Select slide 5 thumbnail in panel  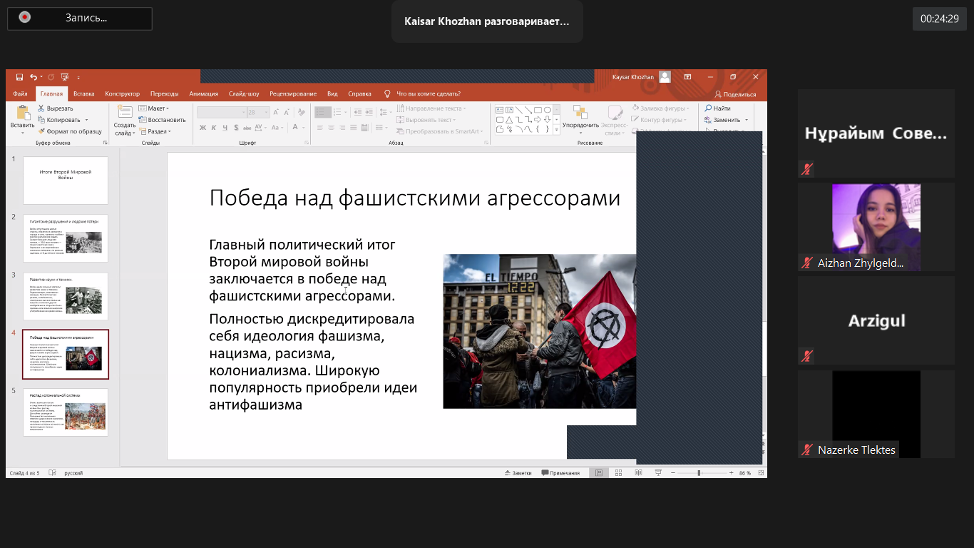pos(66,413)
